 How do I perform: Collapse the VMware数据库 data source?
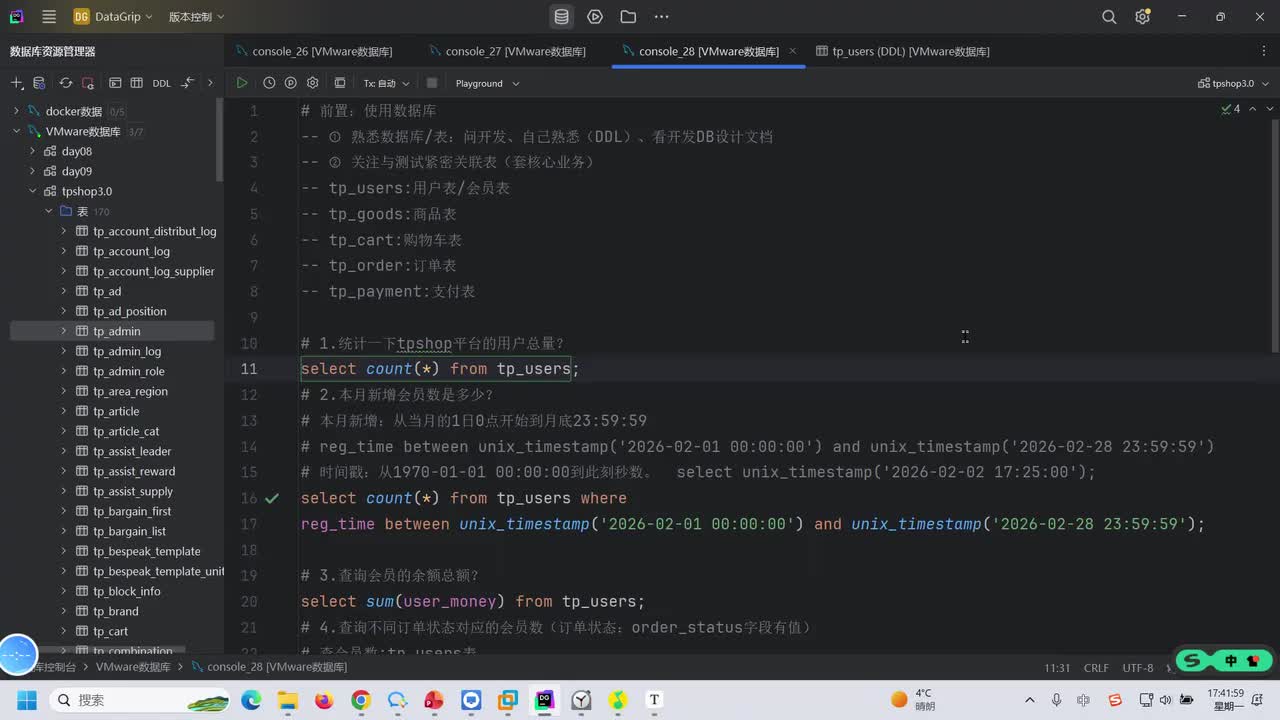pyautogui.click(x=16, y=131)
